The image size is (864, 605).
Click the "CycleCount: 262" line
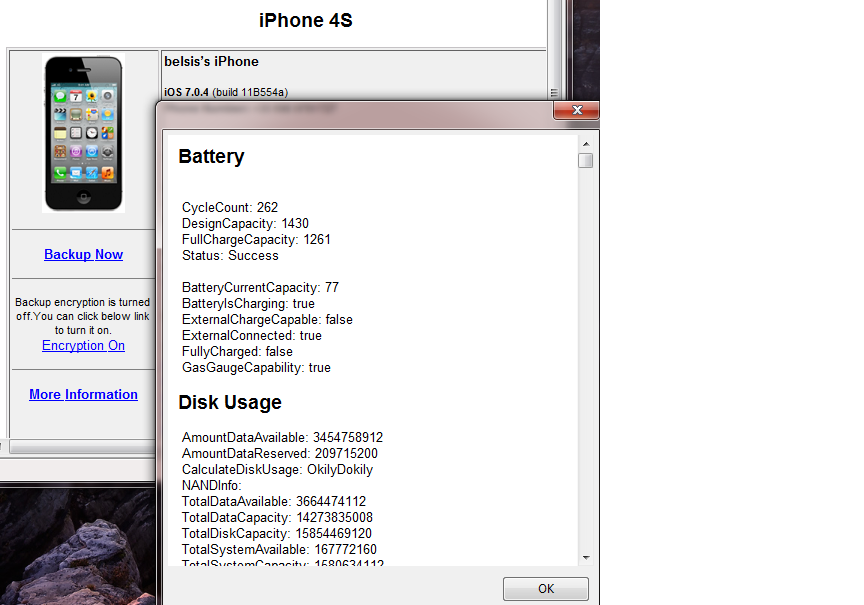pos(230,207)
